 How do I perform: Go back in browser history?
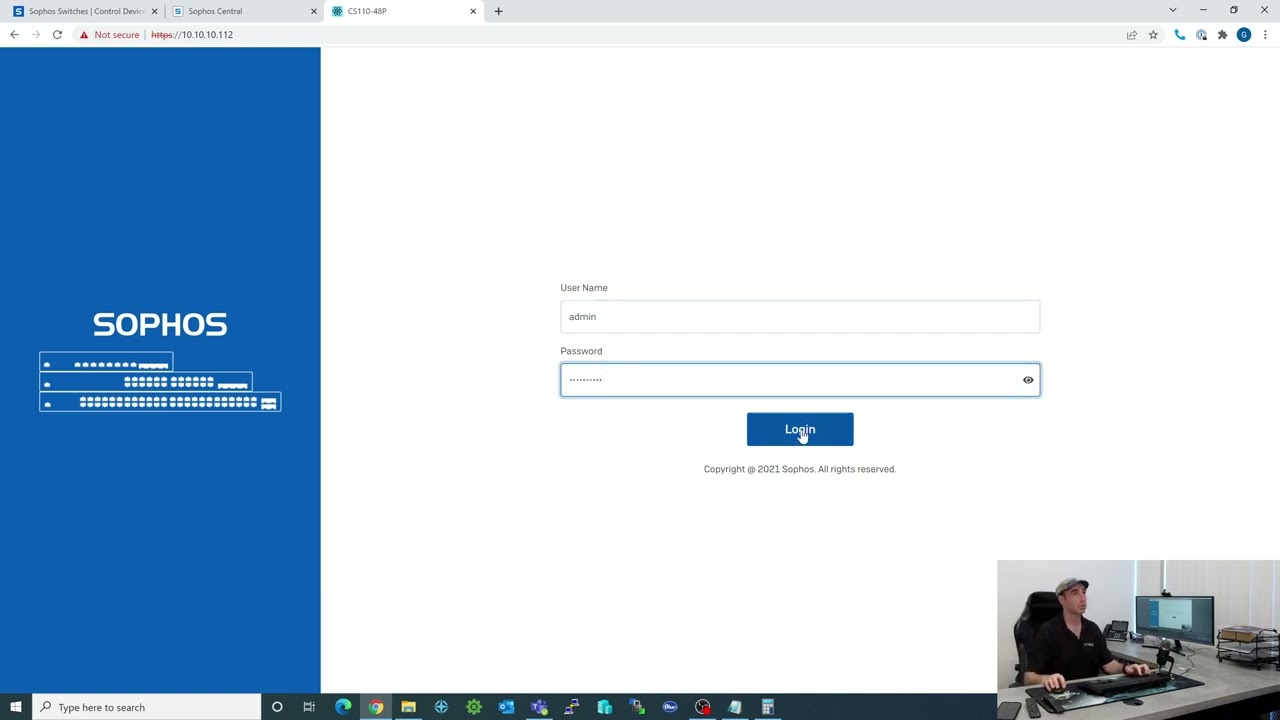click(x=14, y=35)
